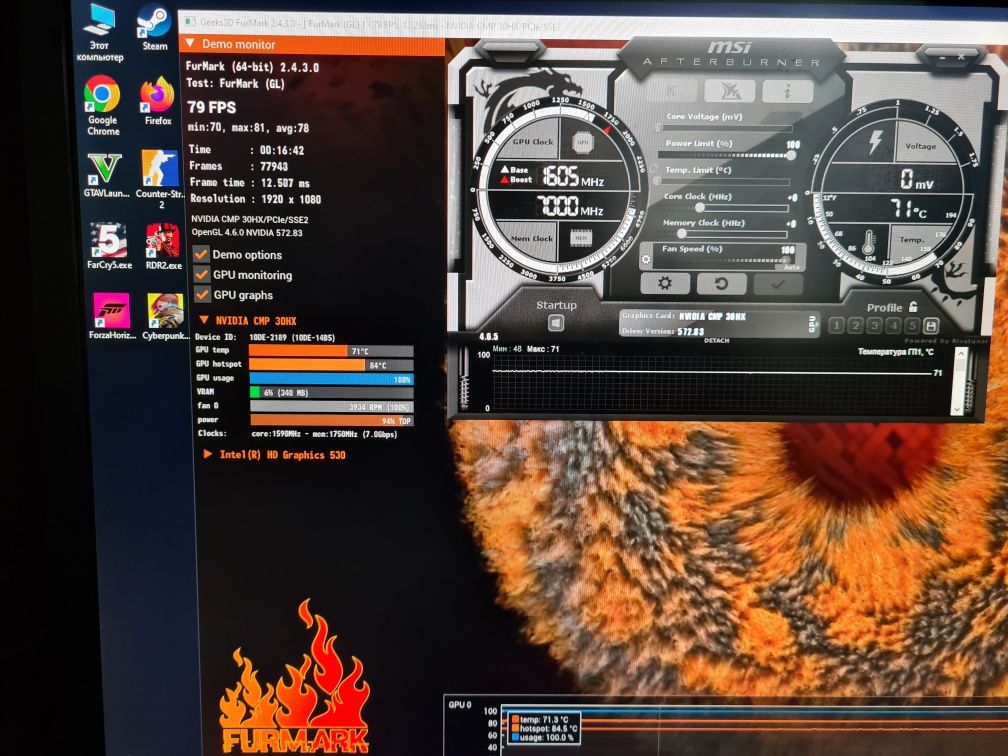Click the Core Clock slider handle
This screenshot has width=1008, height=756.
tap(699, 208)
